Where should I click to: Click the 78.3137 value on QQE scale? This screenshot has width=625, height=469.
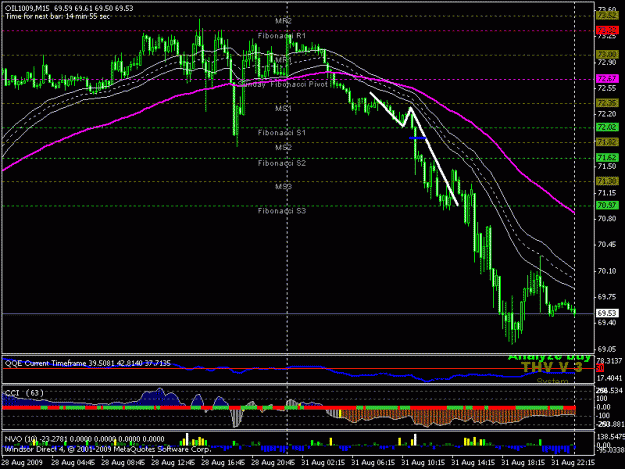coord(610,361)
